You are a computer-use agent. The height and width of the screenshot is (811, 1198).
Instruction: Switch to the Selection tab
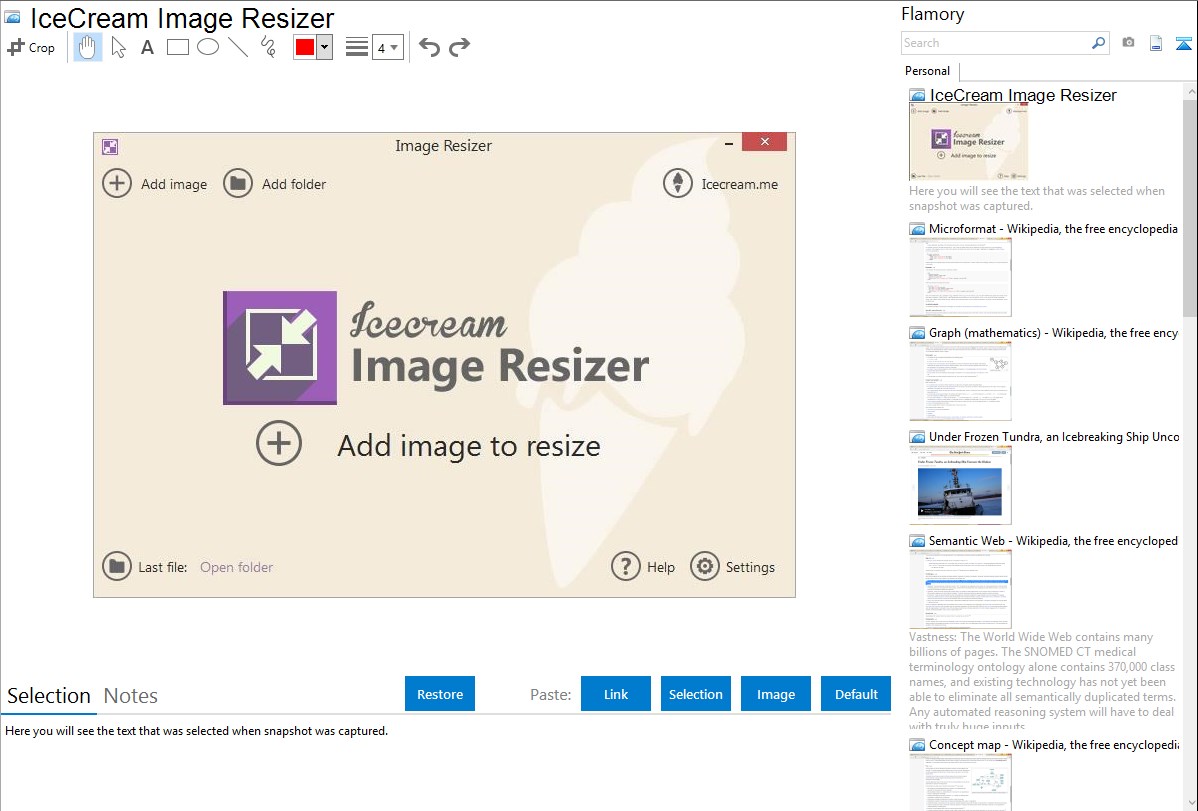(49, 696)
